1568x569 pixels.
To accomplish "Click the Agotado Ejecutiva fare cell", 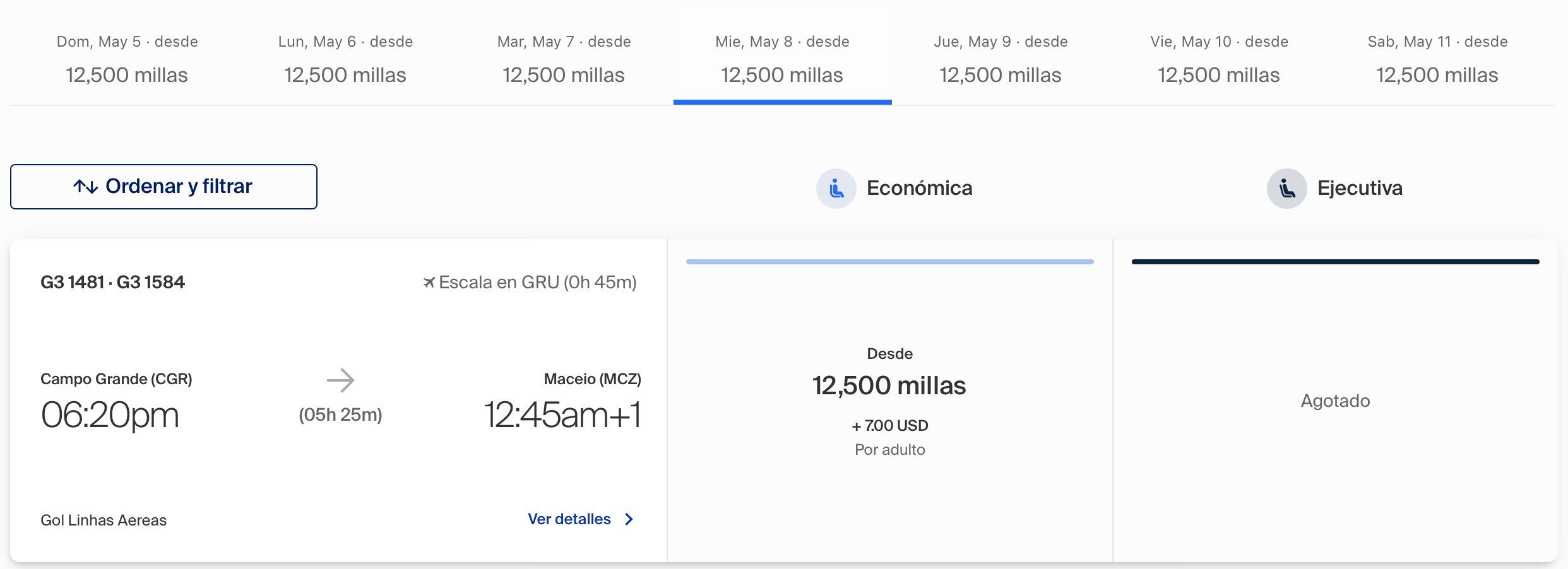I will click(1335, 401).
